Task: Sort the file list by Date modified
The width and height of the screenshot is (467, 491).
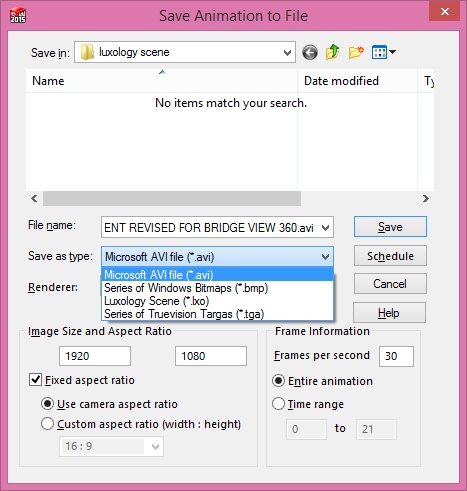Action: (x=357, y=81)
